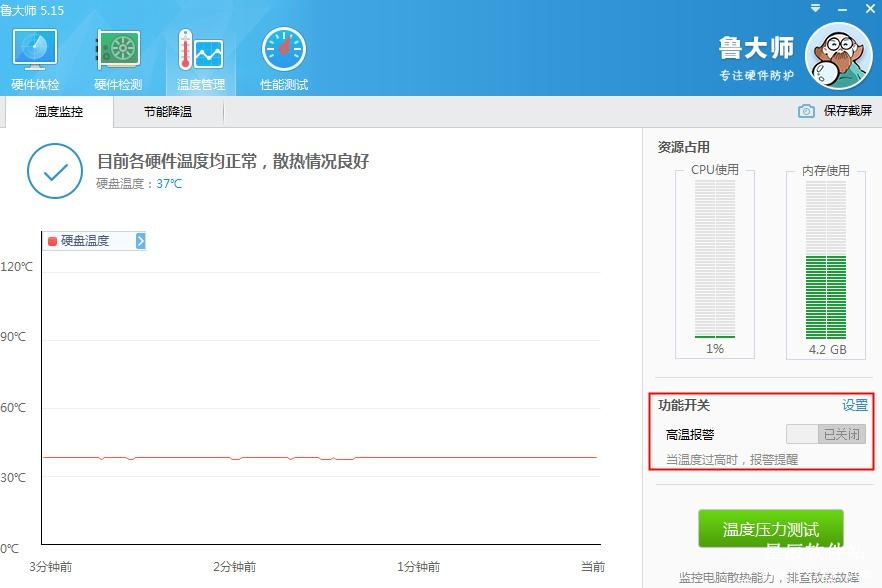Open the 硬件检测 hardware detection icon

[x=118, y=59]
